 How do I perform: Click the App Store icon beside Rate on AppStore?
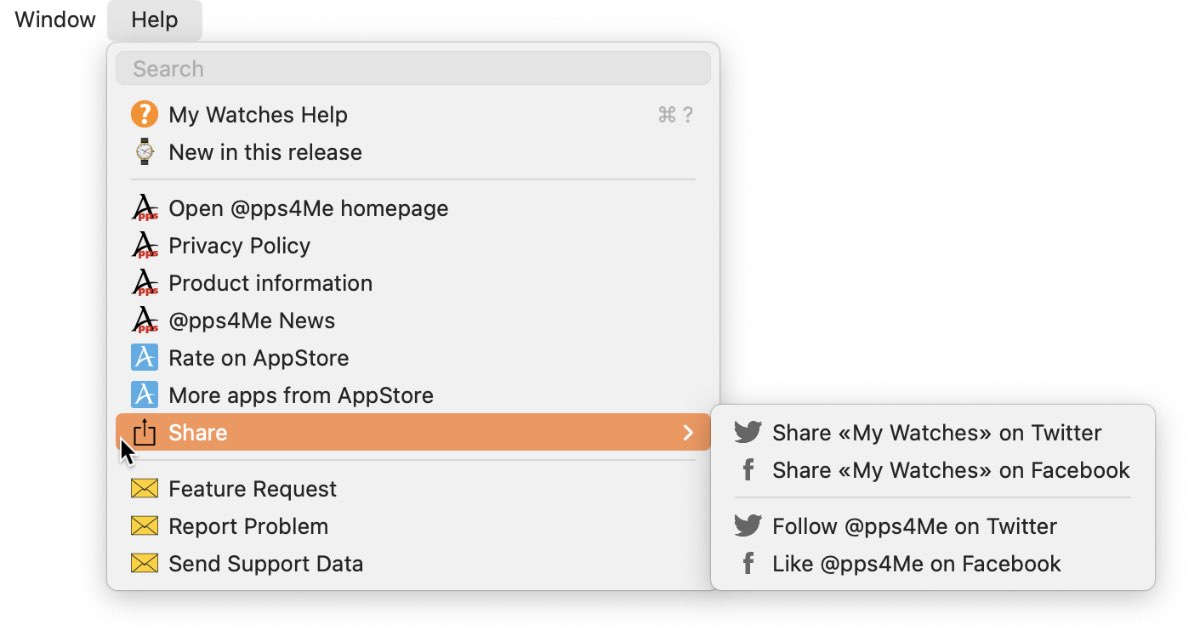click(x=145, y=358)
